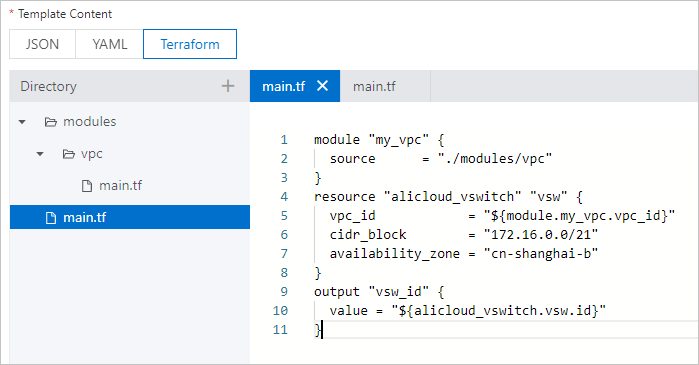Add a new item with Directory plus icon
Image resolution: width=699 pixels, height=365 pixels.
point(228,86)
